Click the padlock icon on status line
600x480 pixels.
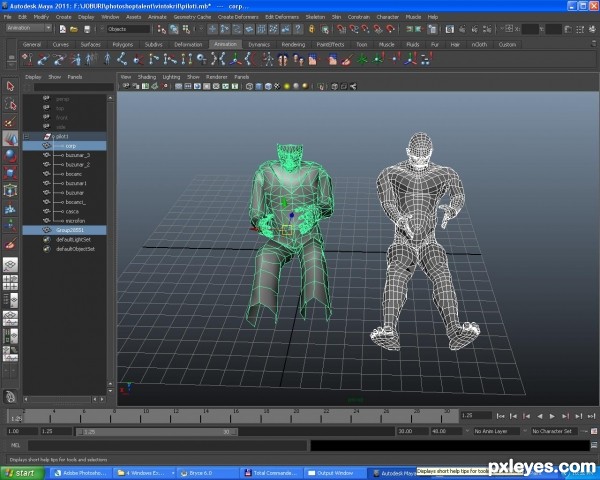click(311, 29)
